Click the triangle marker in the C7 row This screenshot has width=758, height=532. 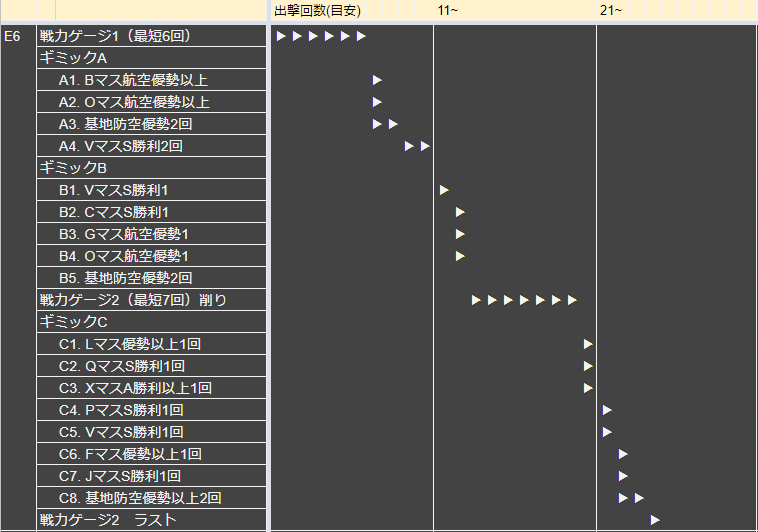click(623, 476)
